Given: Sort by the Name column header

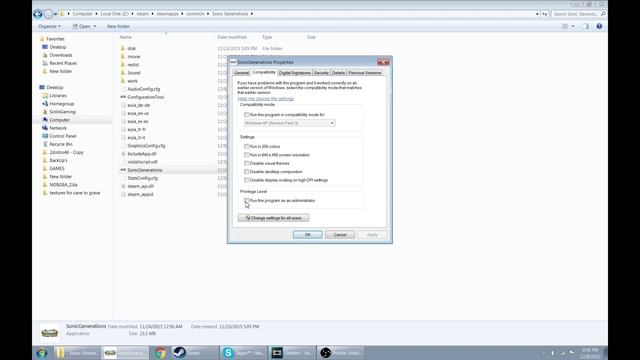Looking at the screenshot, I should click(126, 37).
